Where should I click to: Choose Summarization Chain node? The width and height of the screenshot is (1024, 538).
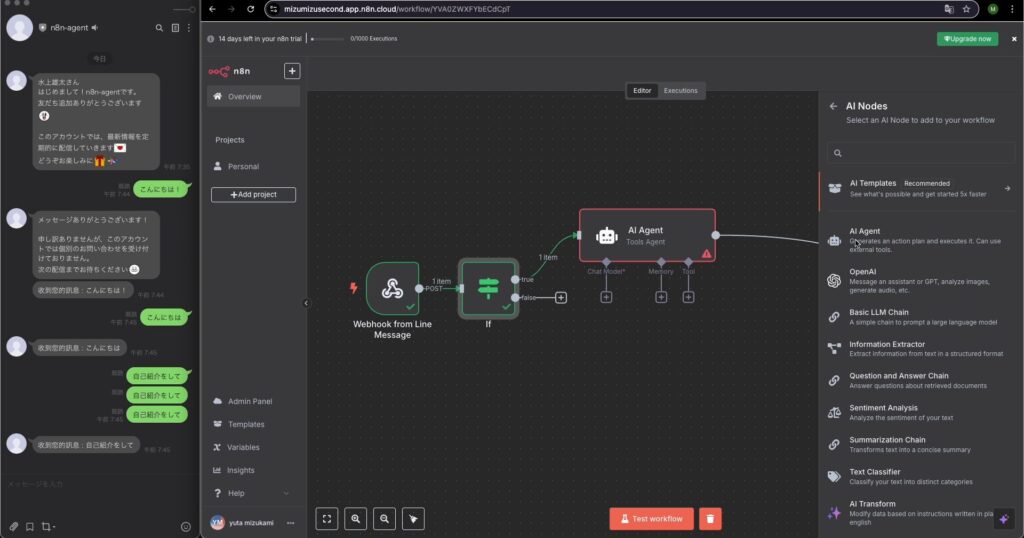[x=921, y=445]
